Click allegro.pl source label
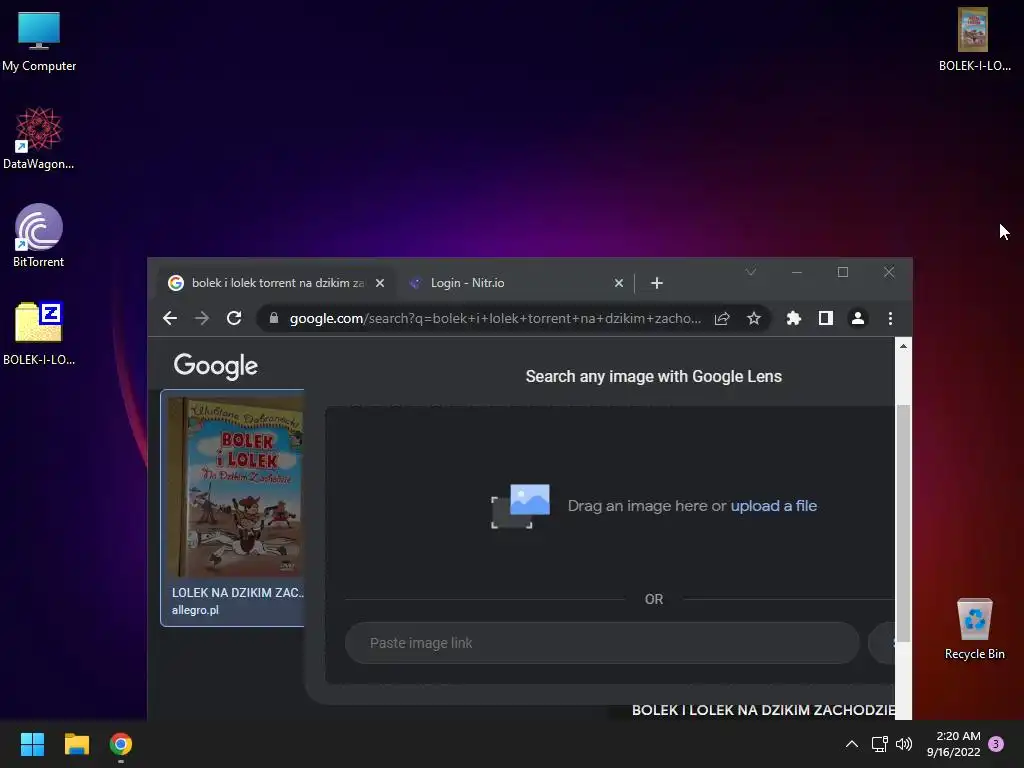 (x=195, y=610)
